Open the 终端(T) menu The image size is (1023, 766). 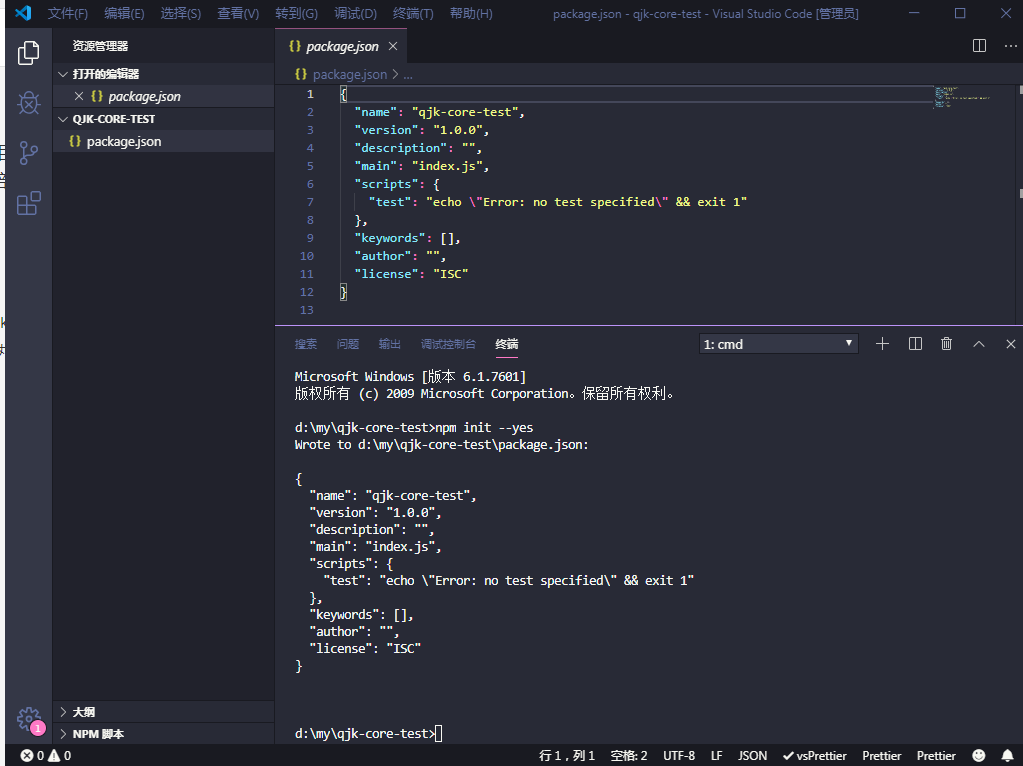coord(413,13)
